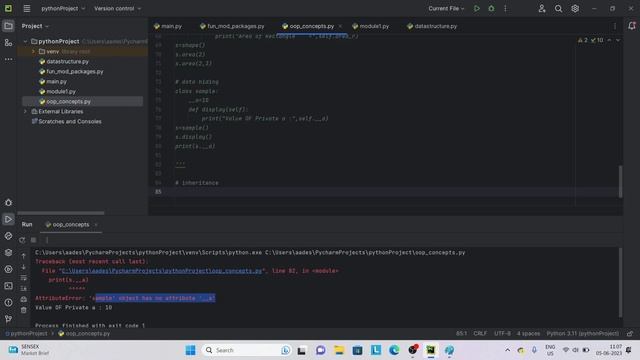The width and height of the screenshot is (640, 360).
Task: Open the Problems tool window
Action: coord(8,302)
